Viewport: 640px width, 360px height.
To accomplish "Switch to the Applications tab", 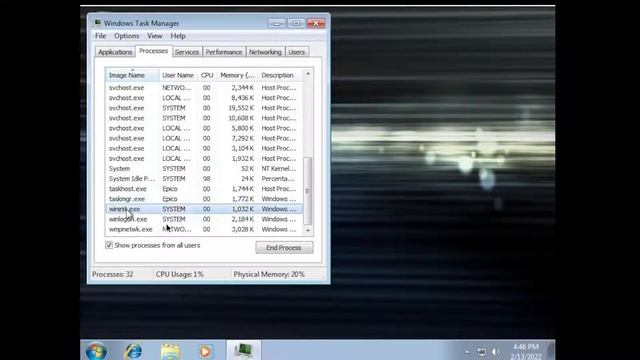I will 115,52.
